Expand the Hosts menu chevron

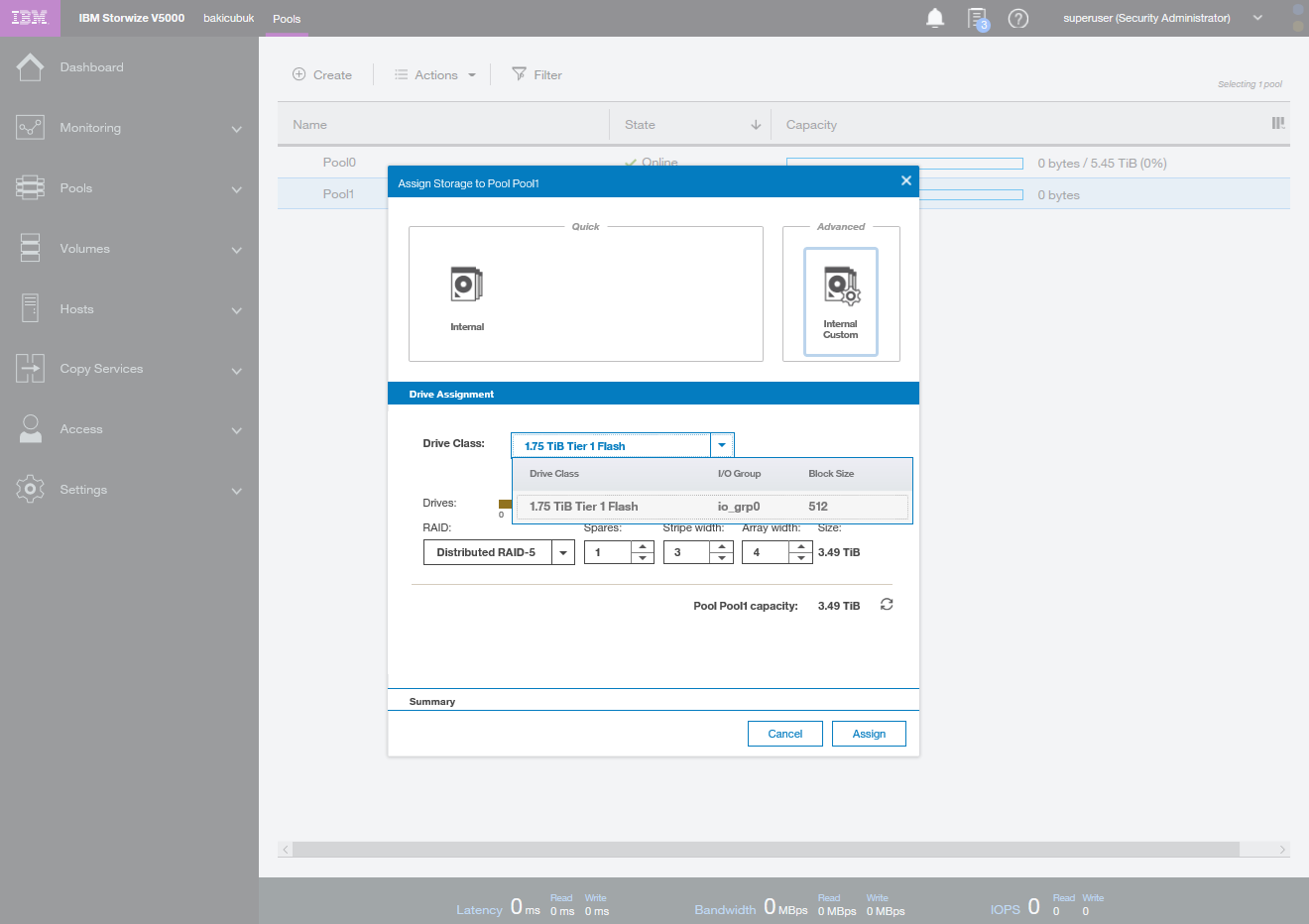pyautogui.click(x=236, y=310)
